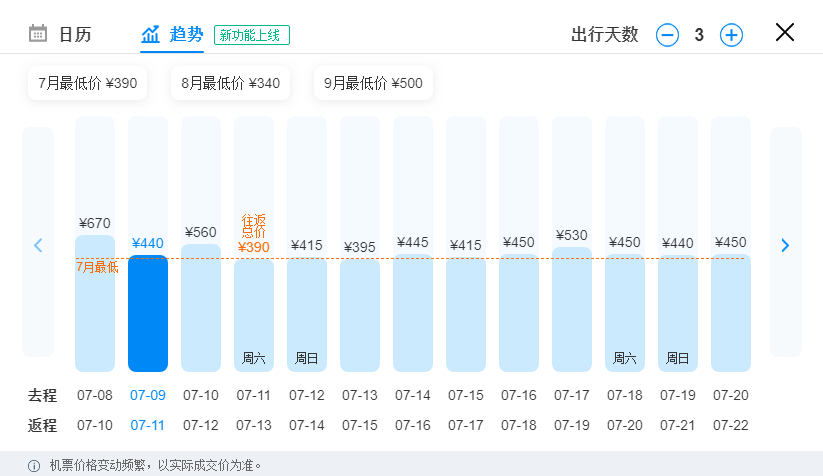Viewport: 823px width, 476px height.
Task: Select the ¥530 bar for 07-17
Action: click(x=572, y=309)
